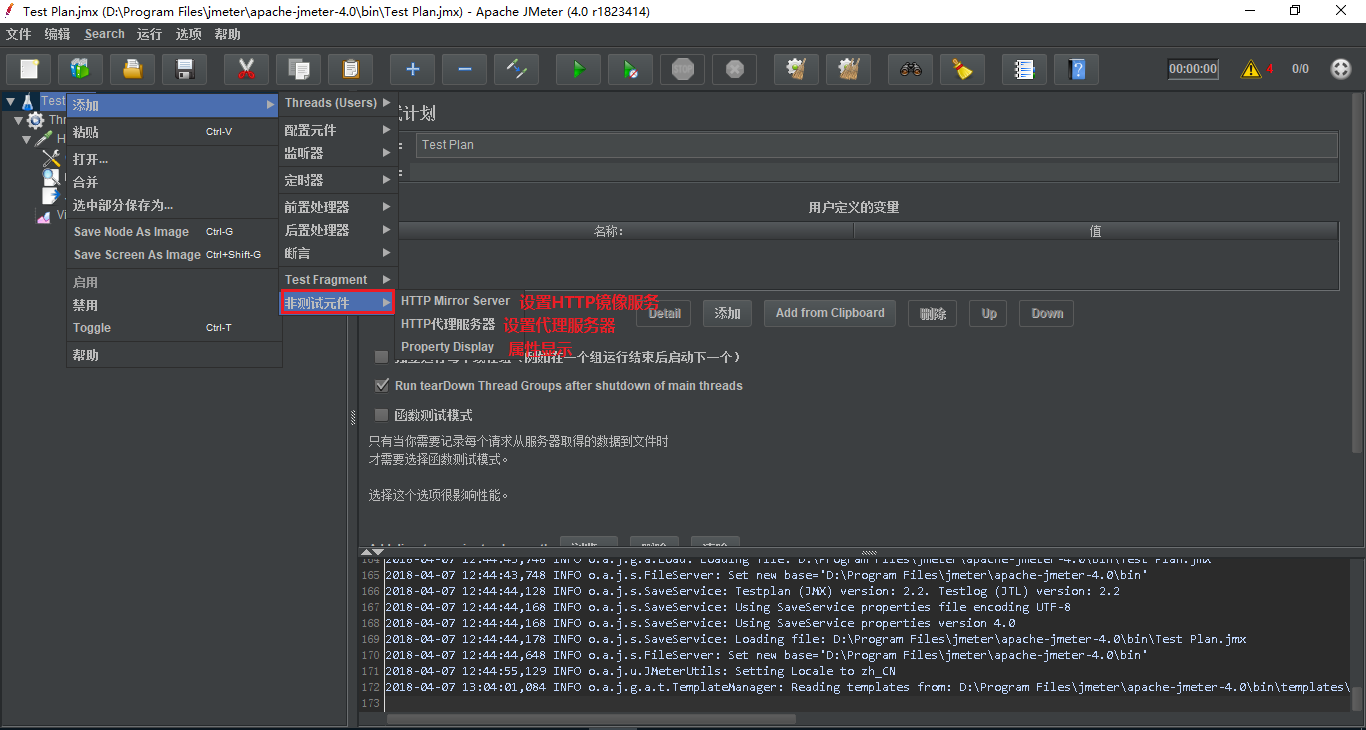1366x730 pixels.
Task: Open Help with question mark book icon
Action: 1077,69
